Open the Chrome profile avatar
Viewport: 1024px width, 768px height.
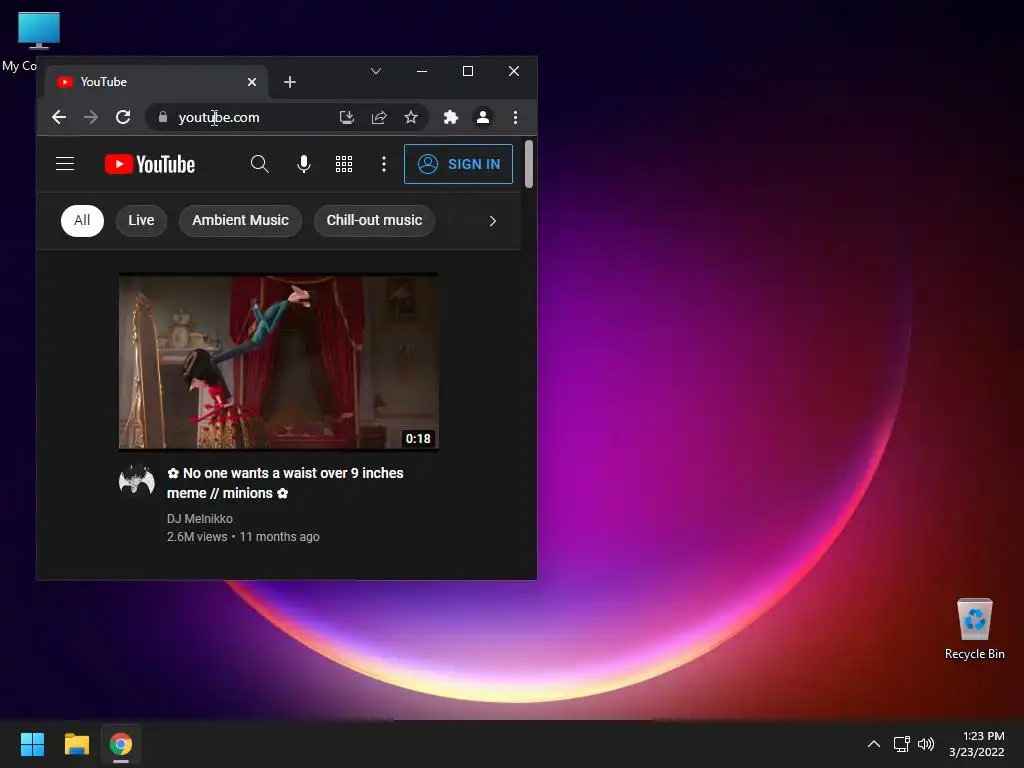[483, 117]
